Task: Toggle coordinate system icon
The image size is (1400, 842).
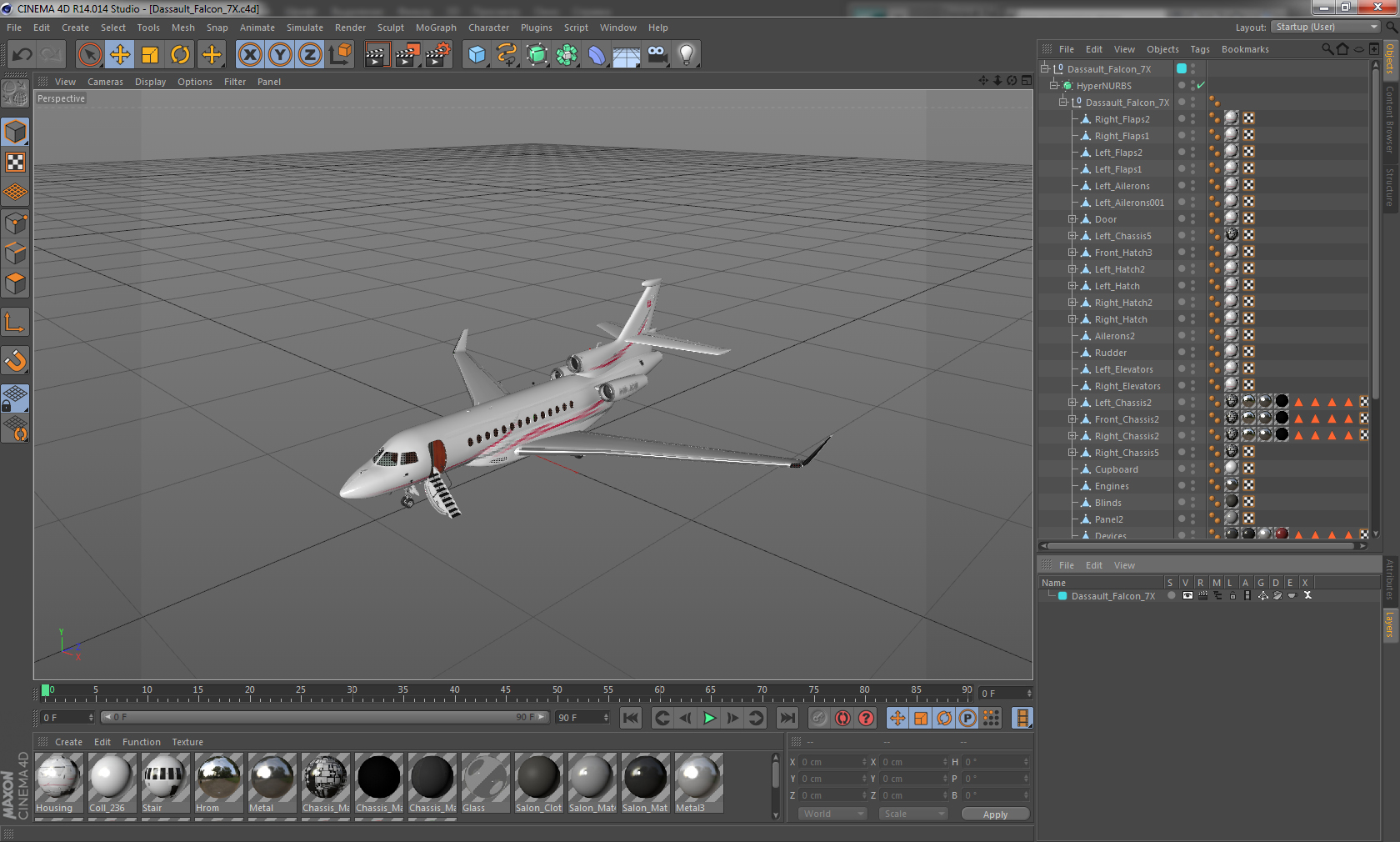Action: click(340, 55)
